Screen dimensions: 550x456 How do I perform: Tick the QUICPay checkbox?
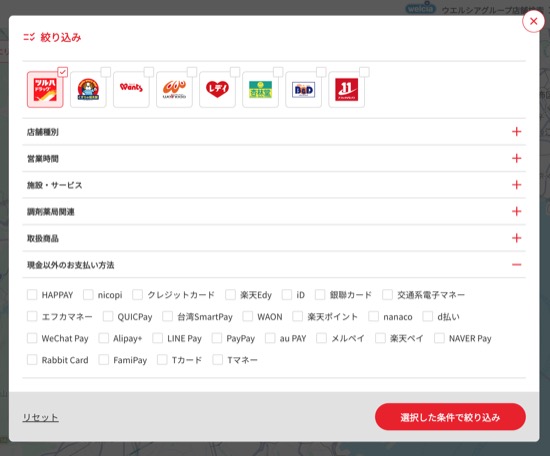click(108, 316)
